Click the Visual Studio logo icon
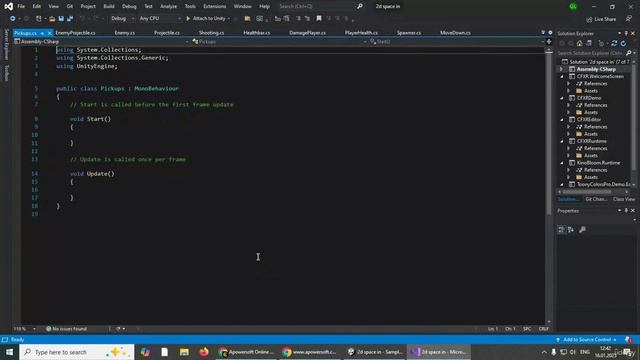640x360 pixels. (x=9, y=6)
